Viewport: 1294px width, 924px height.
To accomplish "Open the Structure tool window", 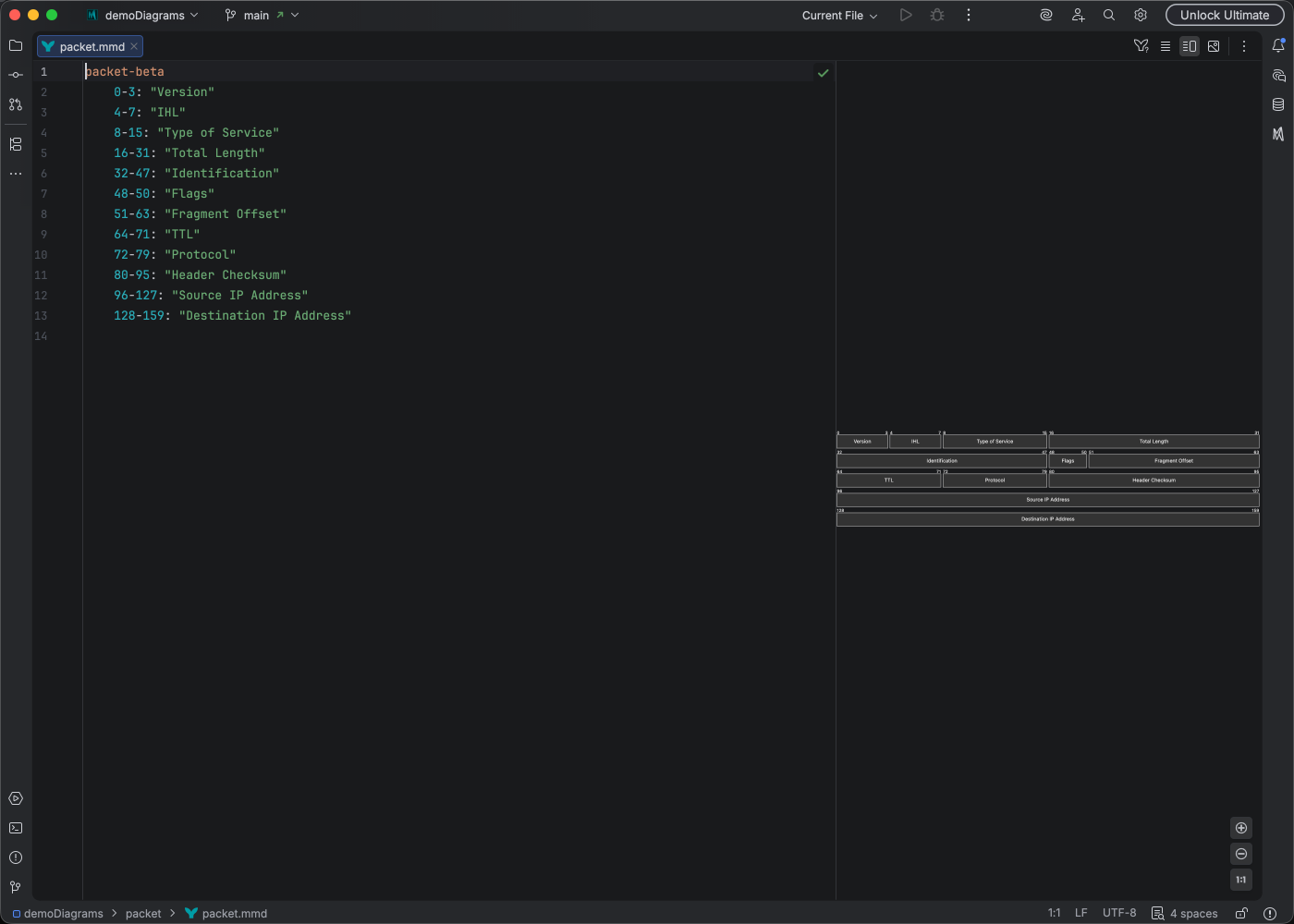I will [x=15, y=144].
